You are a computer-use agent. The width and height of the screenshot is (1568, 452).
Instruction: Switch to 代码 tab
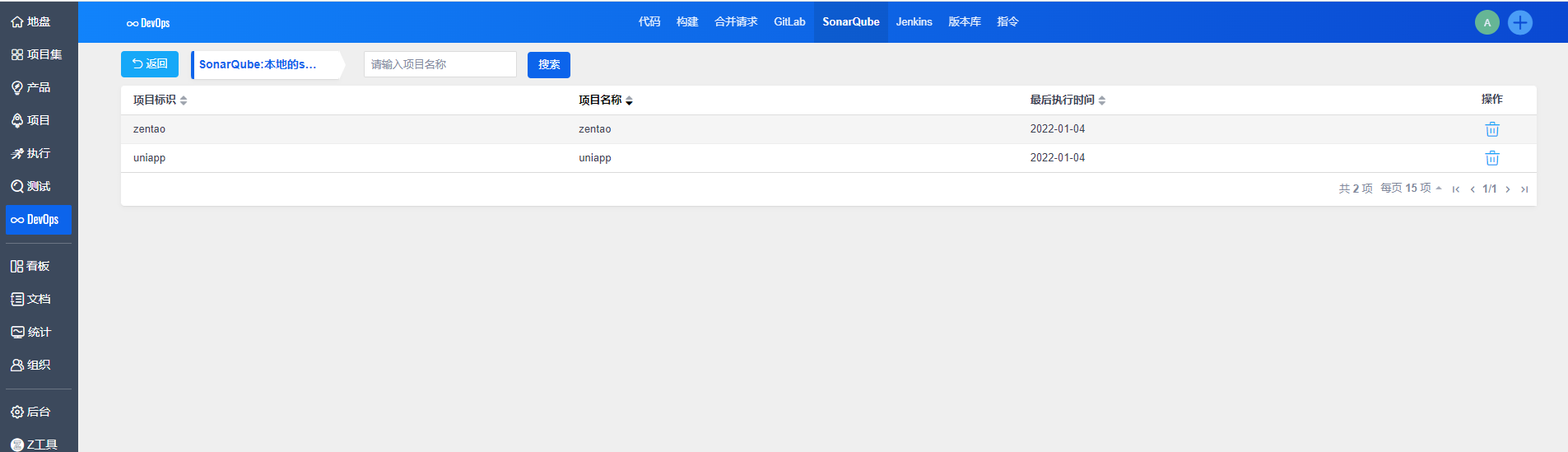tap(649, 22)
